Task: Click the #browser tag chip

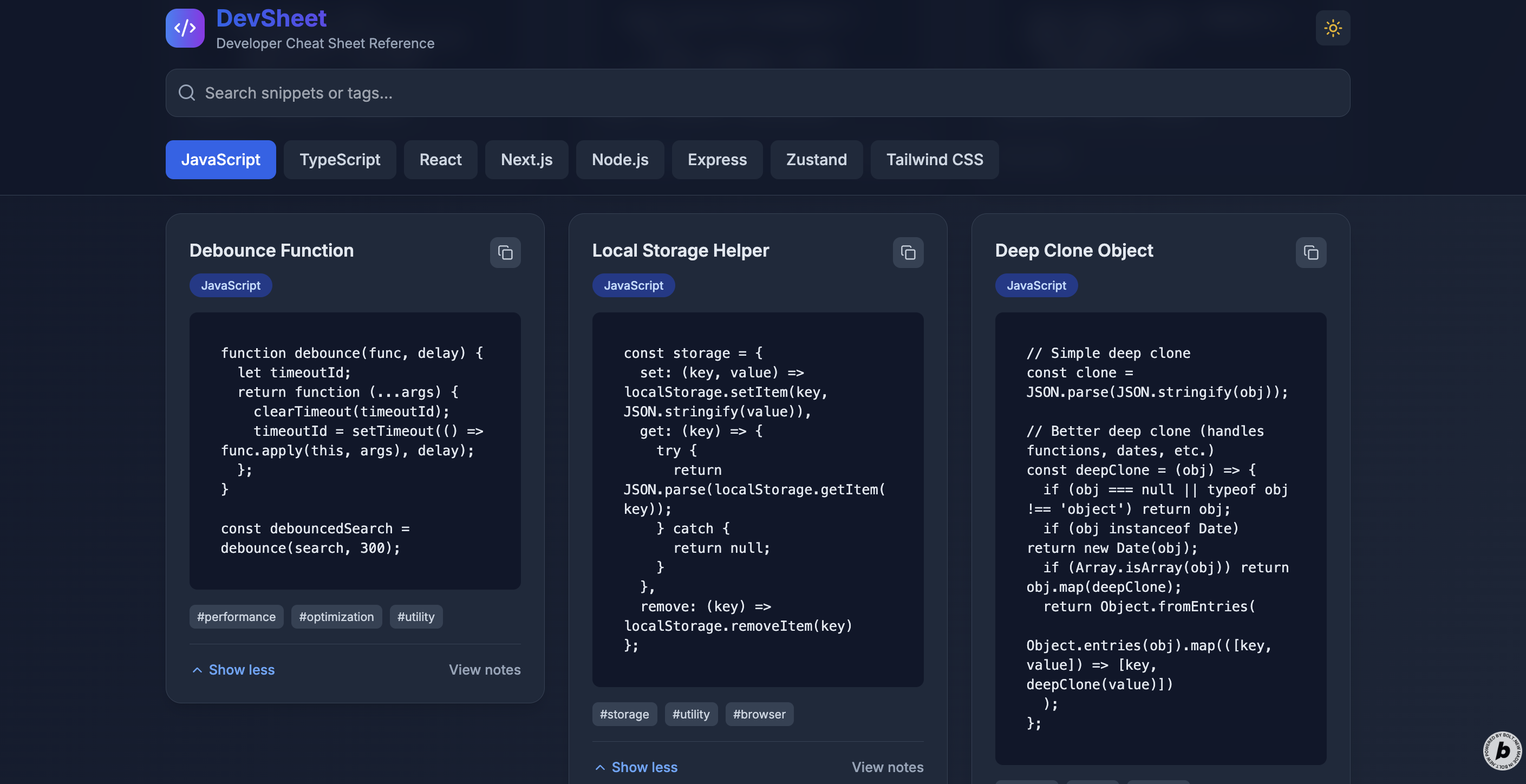Action: (759, 715)
